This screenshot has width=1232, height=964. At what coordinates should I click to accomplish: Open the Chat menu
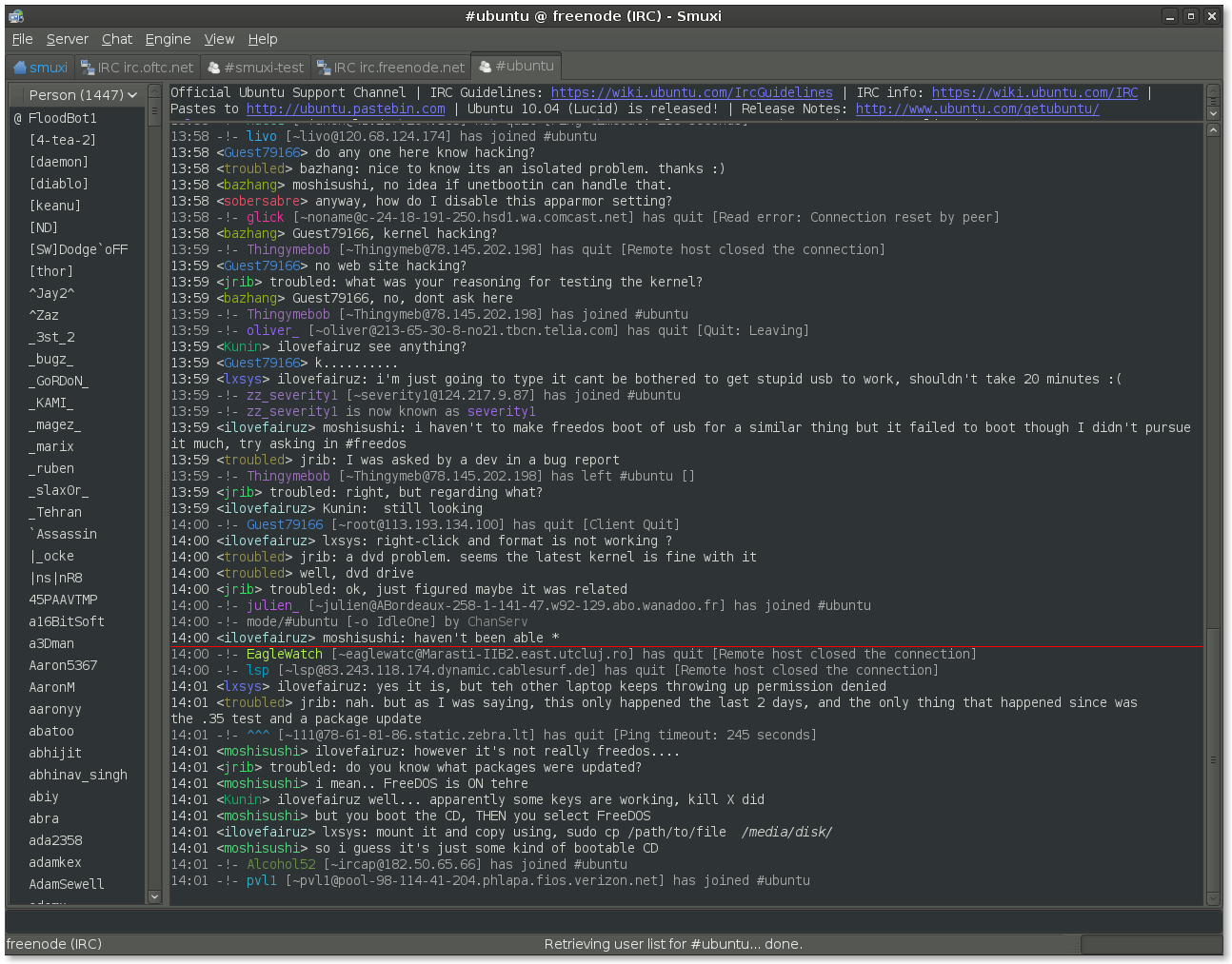tap(117, 39)
